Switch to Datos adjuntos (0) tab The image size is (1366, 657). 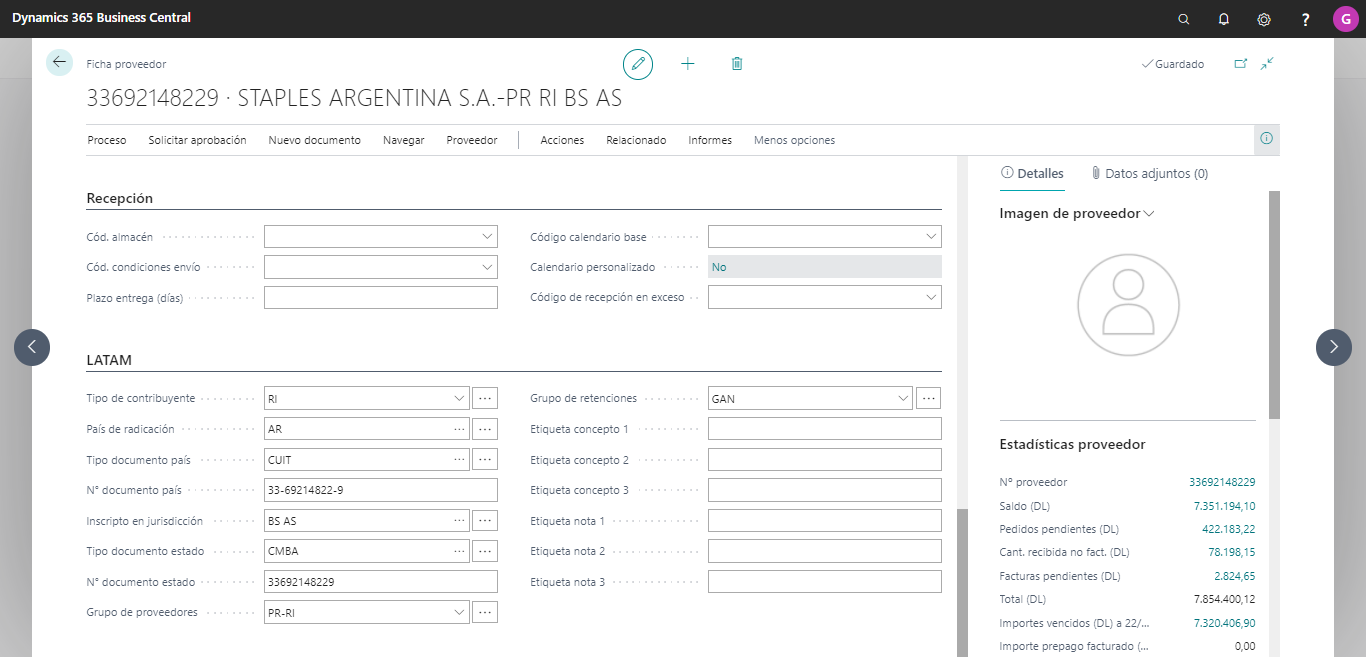click(x=1149, y=173)
